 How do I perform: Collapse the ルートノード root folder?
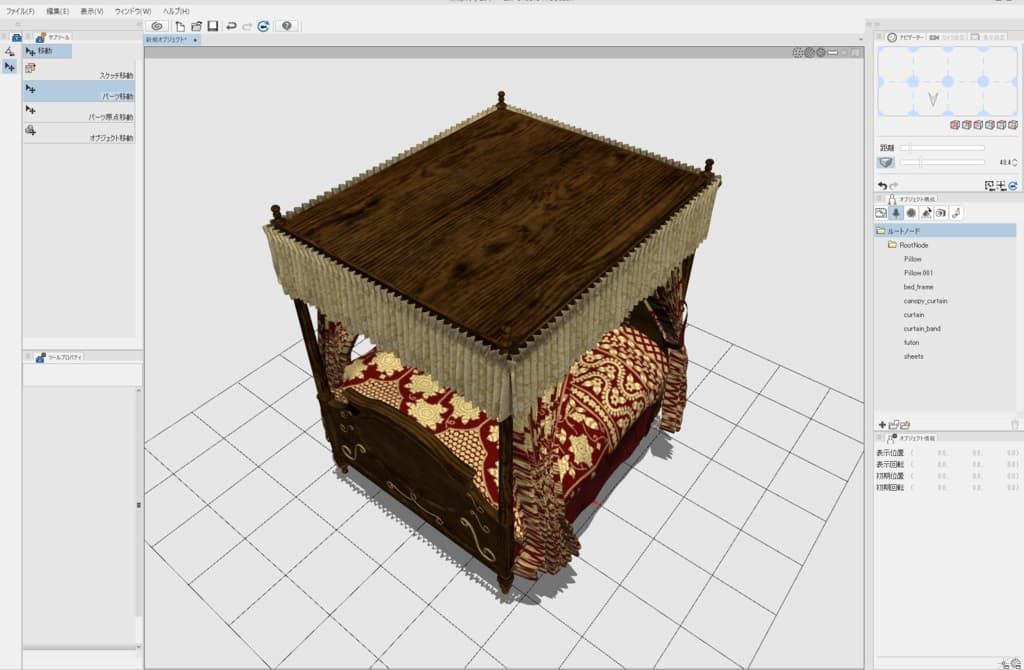(x=880, y=230)
